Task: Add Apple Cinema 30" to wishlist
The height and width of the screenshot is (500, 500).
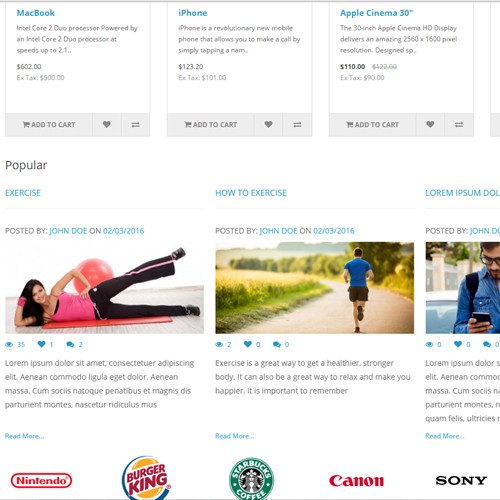Action: 430,125
